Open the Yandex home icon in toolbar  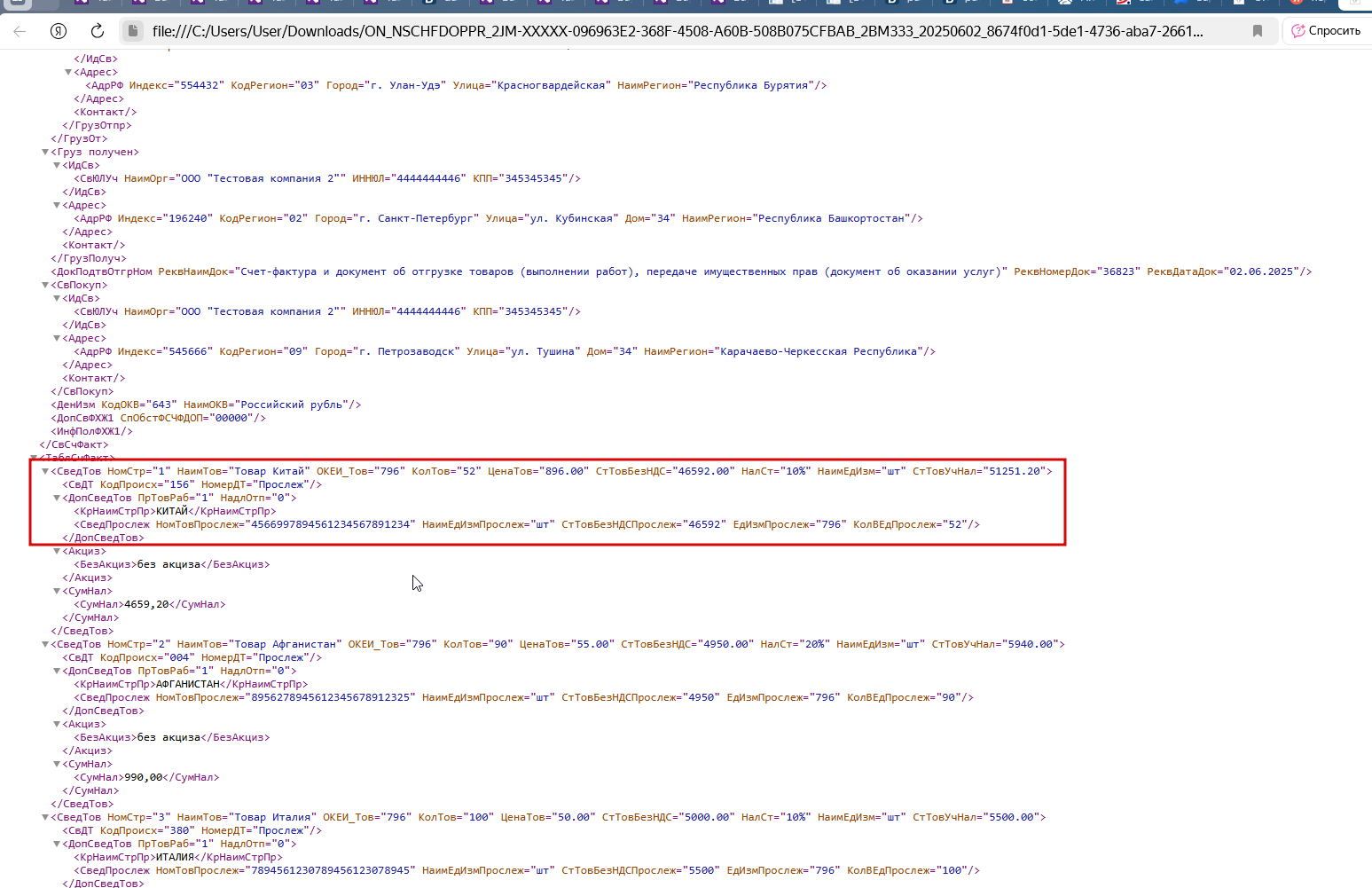pyautogui.click(x=59, y=31)
